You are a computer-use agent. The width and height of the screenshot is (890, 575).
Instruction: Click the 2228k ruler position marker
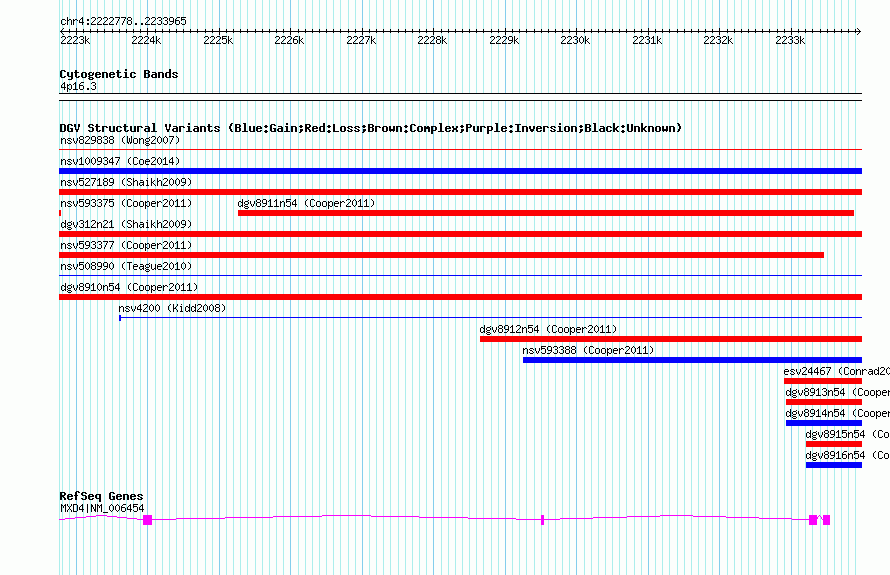coord(432,40)
